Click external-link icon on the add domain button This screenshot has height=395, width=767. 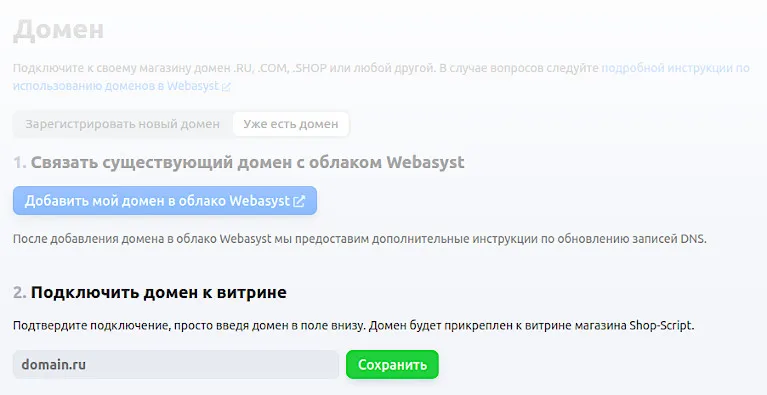click(299, 201)
